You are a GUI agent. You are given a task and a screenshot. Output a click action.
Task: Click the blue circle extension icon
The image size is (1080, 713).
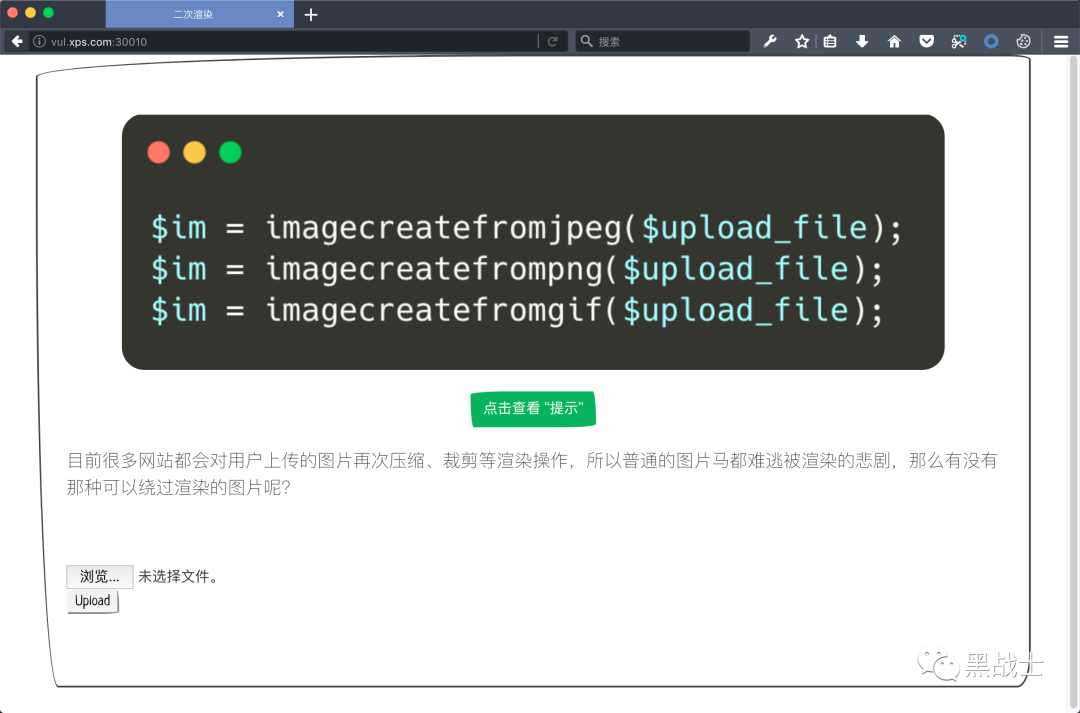(991, 41)
